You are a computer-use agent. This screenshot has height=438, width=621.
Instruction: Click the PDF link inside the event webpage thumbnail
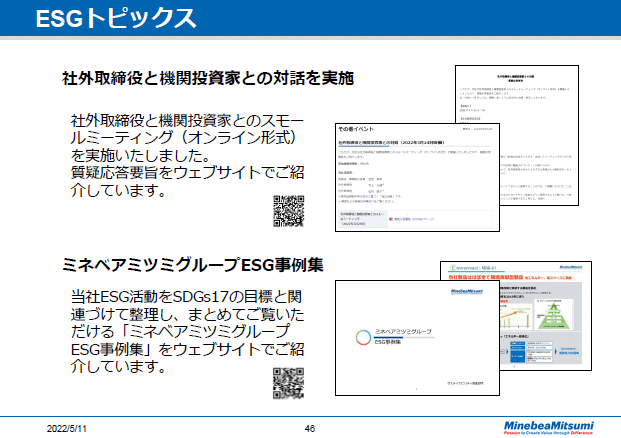(412, 219)
